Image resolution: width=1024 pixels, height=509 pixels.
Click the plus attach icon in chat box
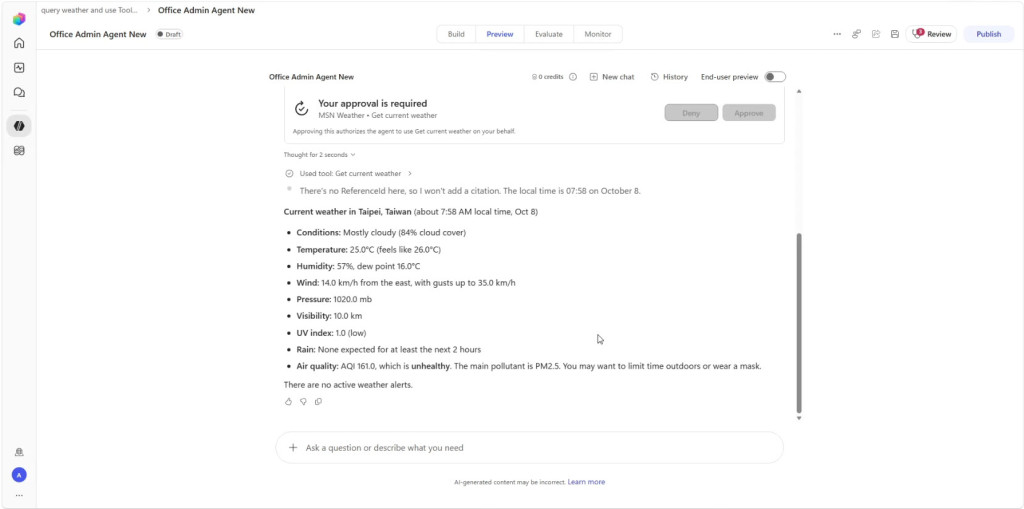tap(293, 448)
